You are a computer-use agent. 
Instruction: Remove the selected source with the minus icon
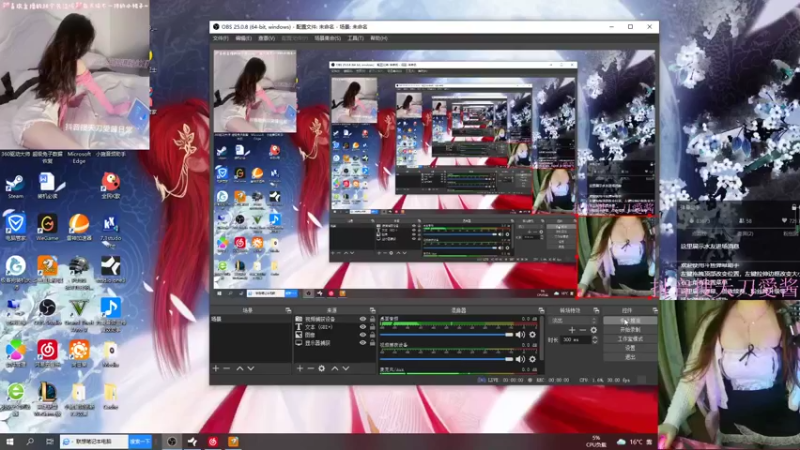pyautogui.click(x=310, y=368)
